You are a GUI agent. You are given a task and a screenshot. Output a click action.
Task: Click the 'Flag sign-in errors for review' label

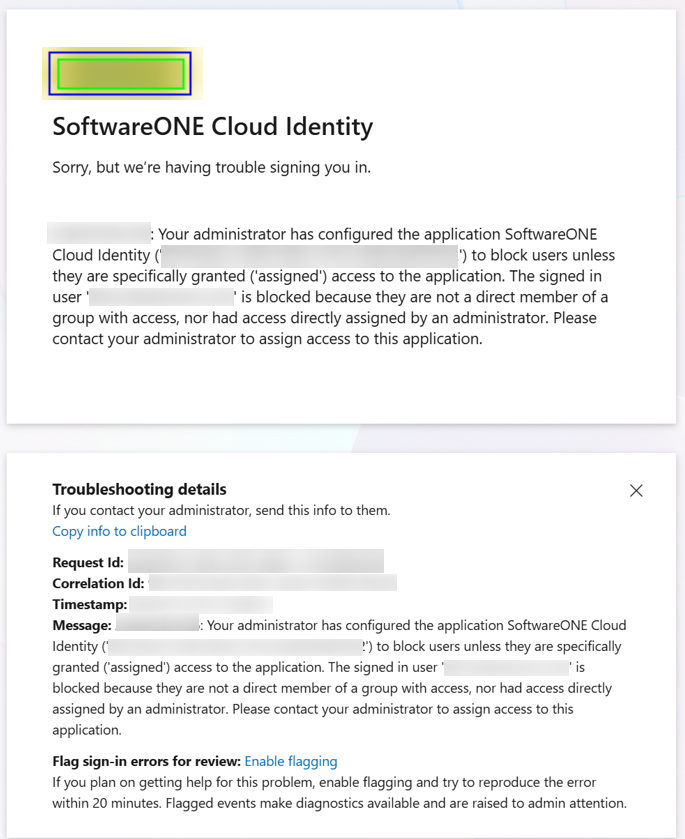146,761
